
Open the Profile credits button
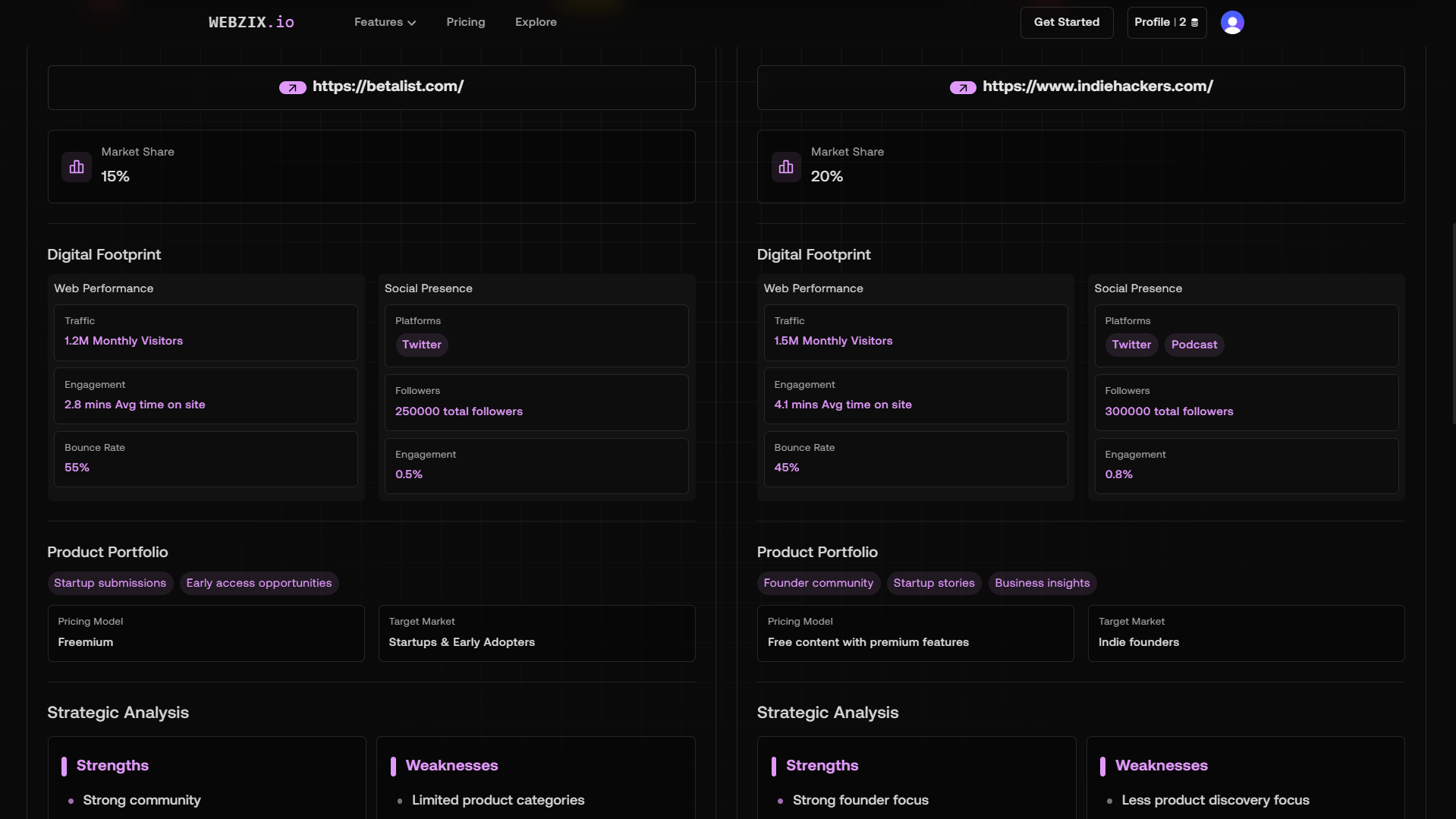(1167, 22)
